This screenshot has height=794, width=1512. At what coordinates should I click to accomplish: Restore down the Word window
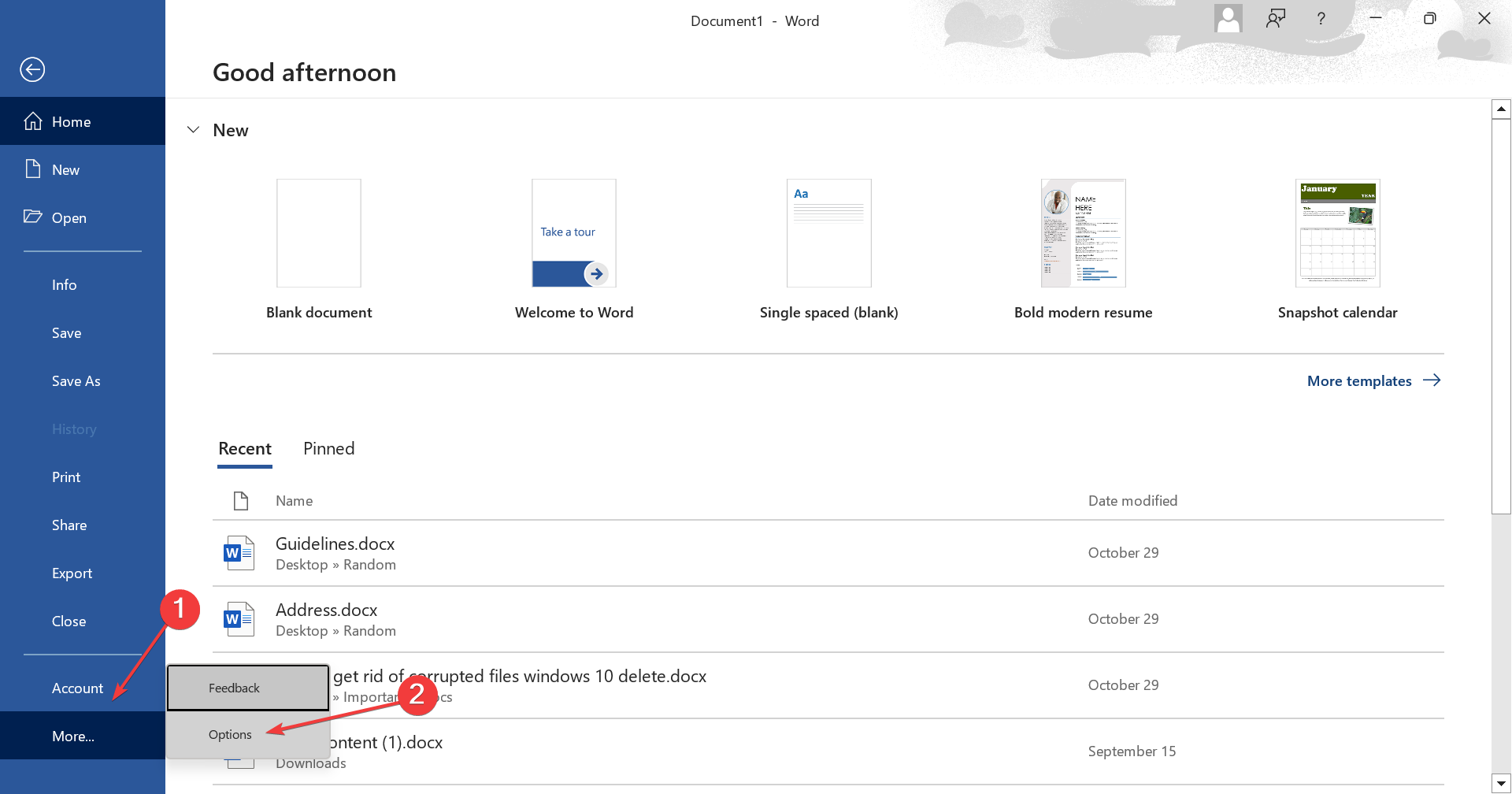tap(1430, 19)
